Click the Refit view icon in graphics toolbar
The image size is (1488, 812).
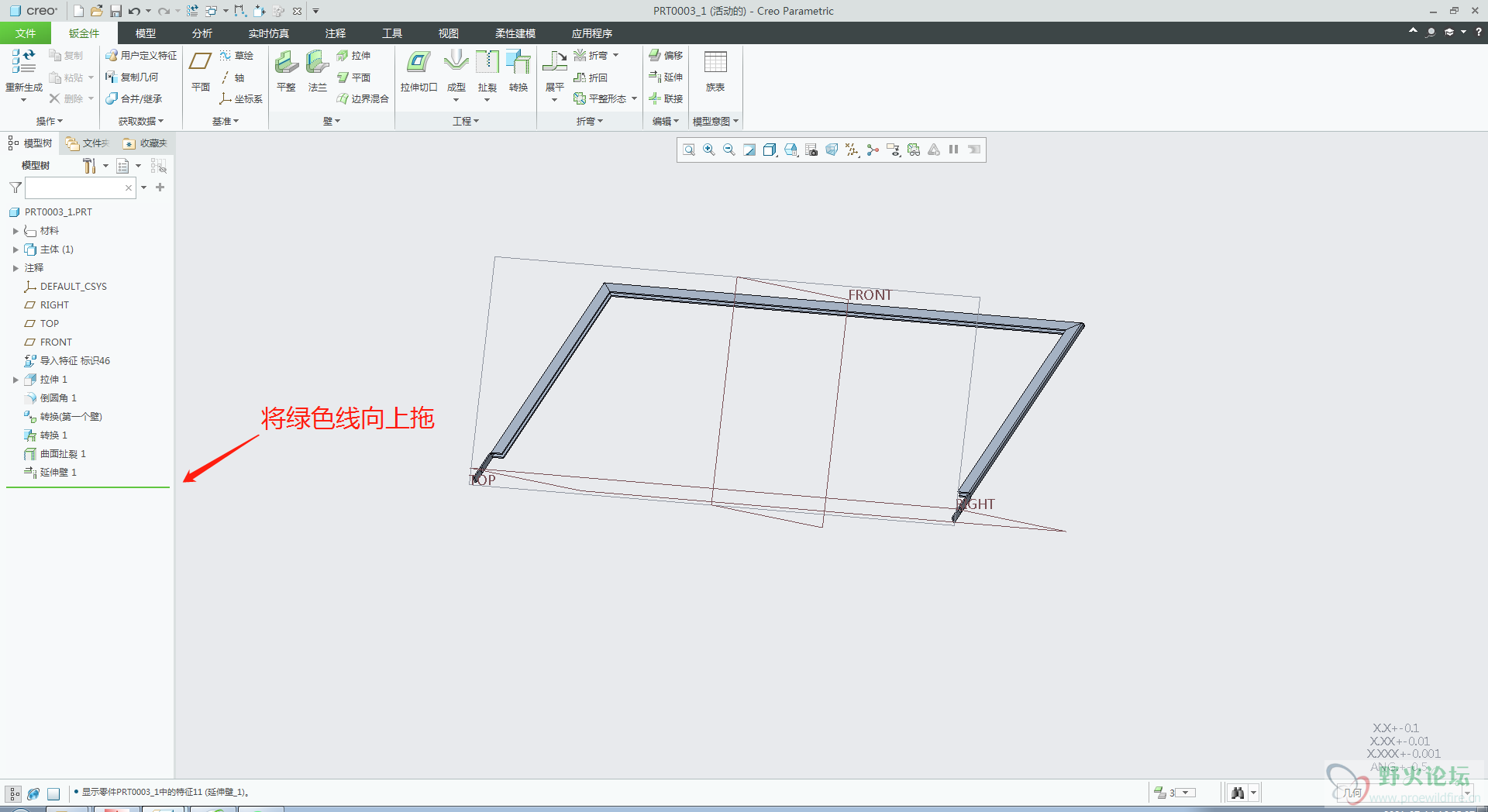click(689, 150)
